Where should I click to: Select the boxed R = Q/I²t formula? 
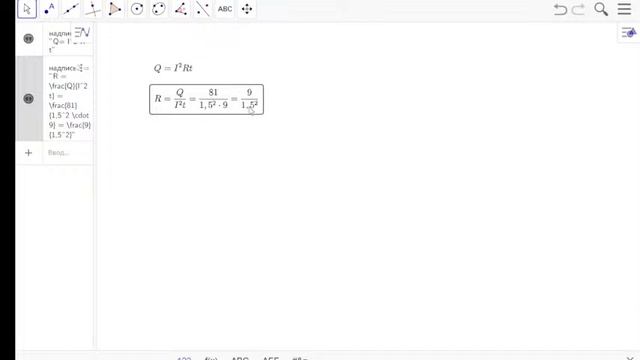207,99
